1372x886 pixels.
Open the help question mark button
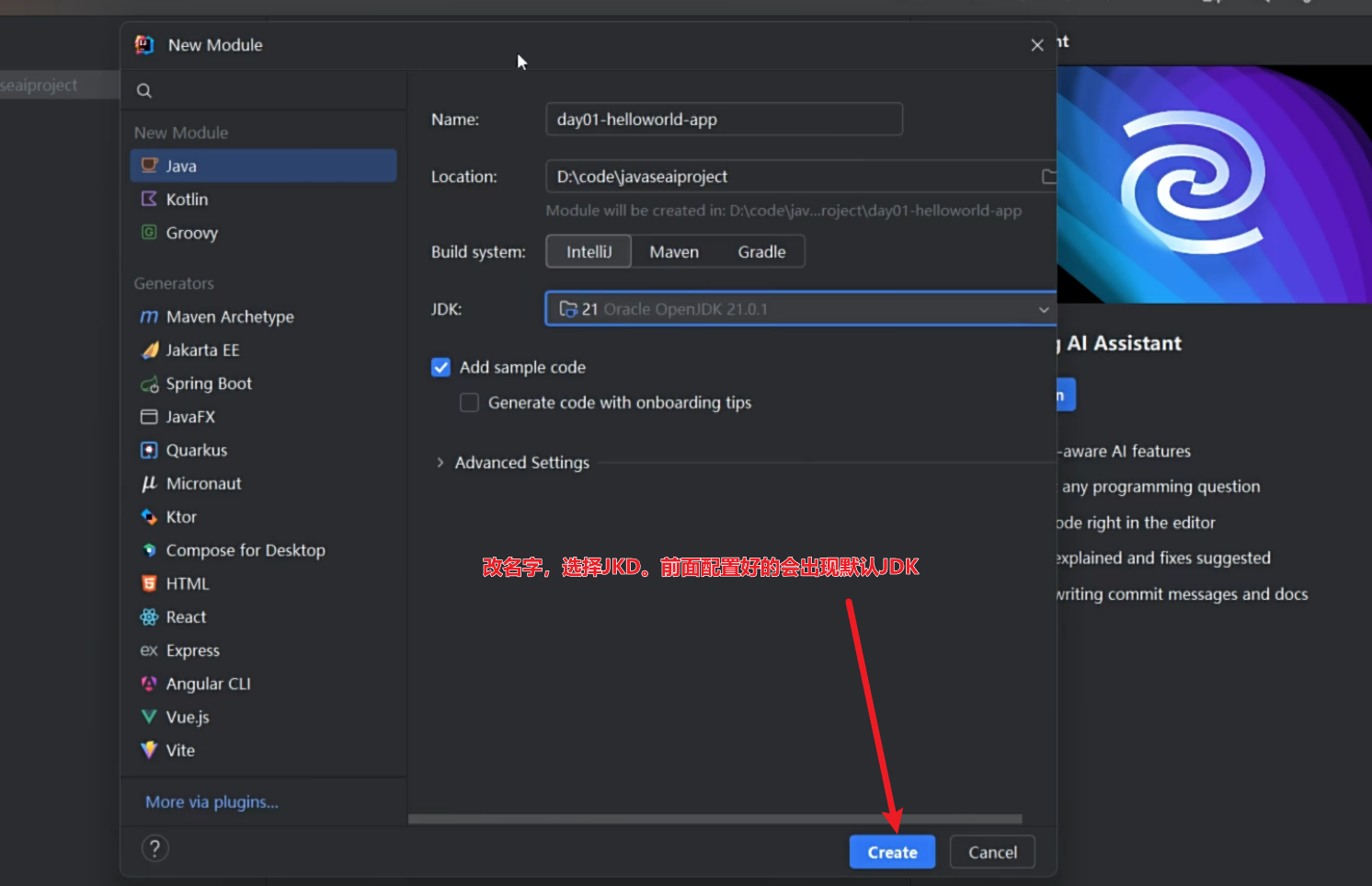[x=154, y=848]
